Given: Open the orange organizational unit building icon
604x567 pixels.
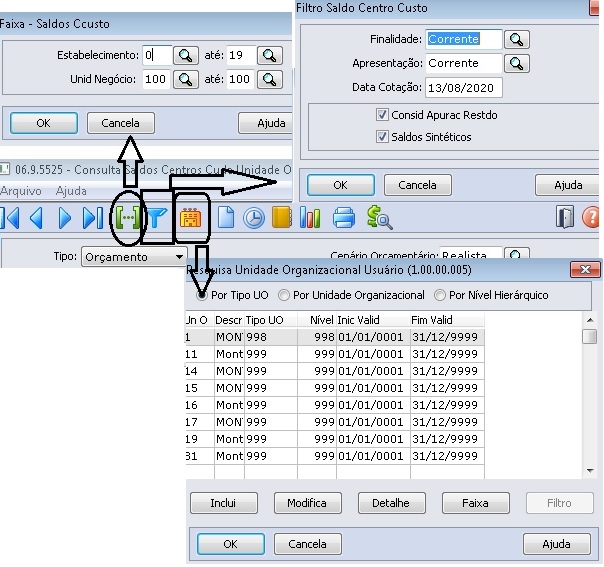Looking at the screenshot, I should click(x=191, y=218).
